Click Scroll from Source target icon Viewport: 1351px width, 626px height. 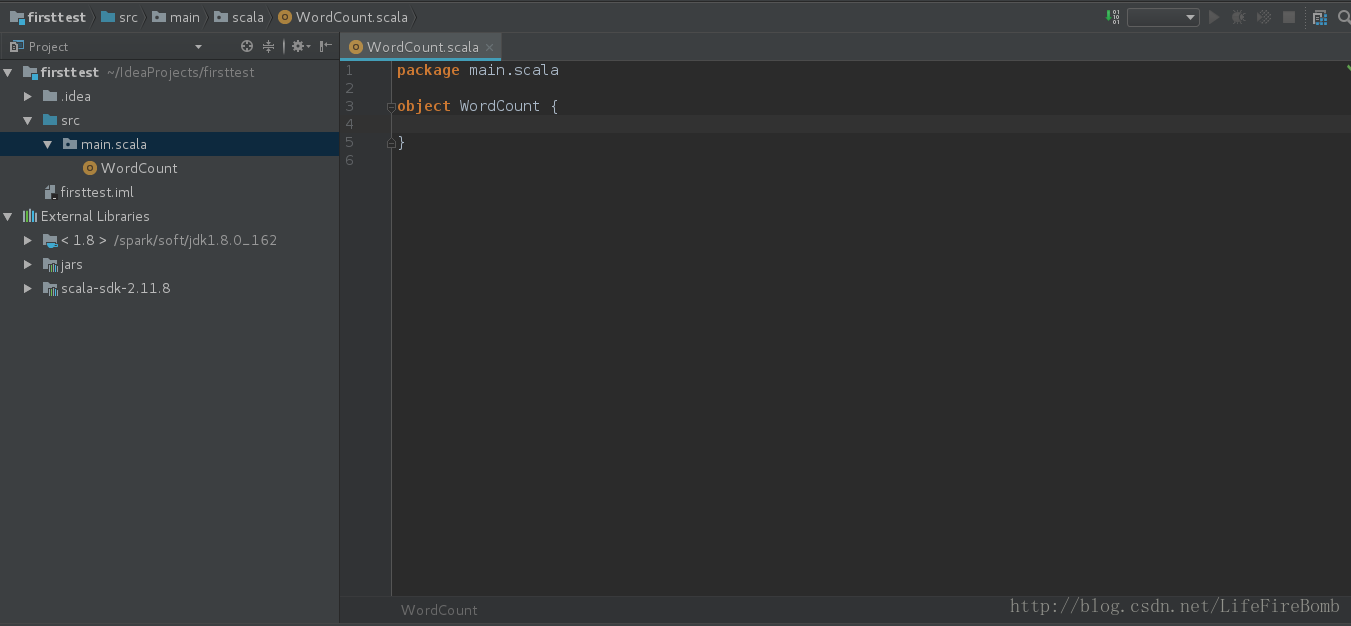(247, 46)
